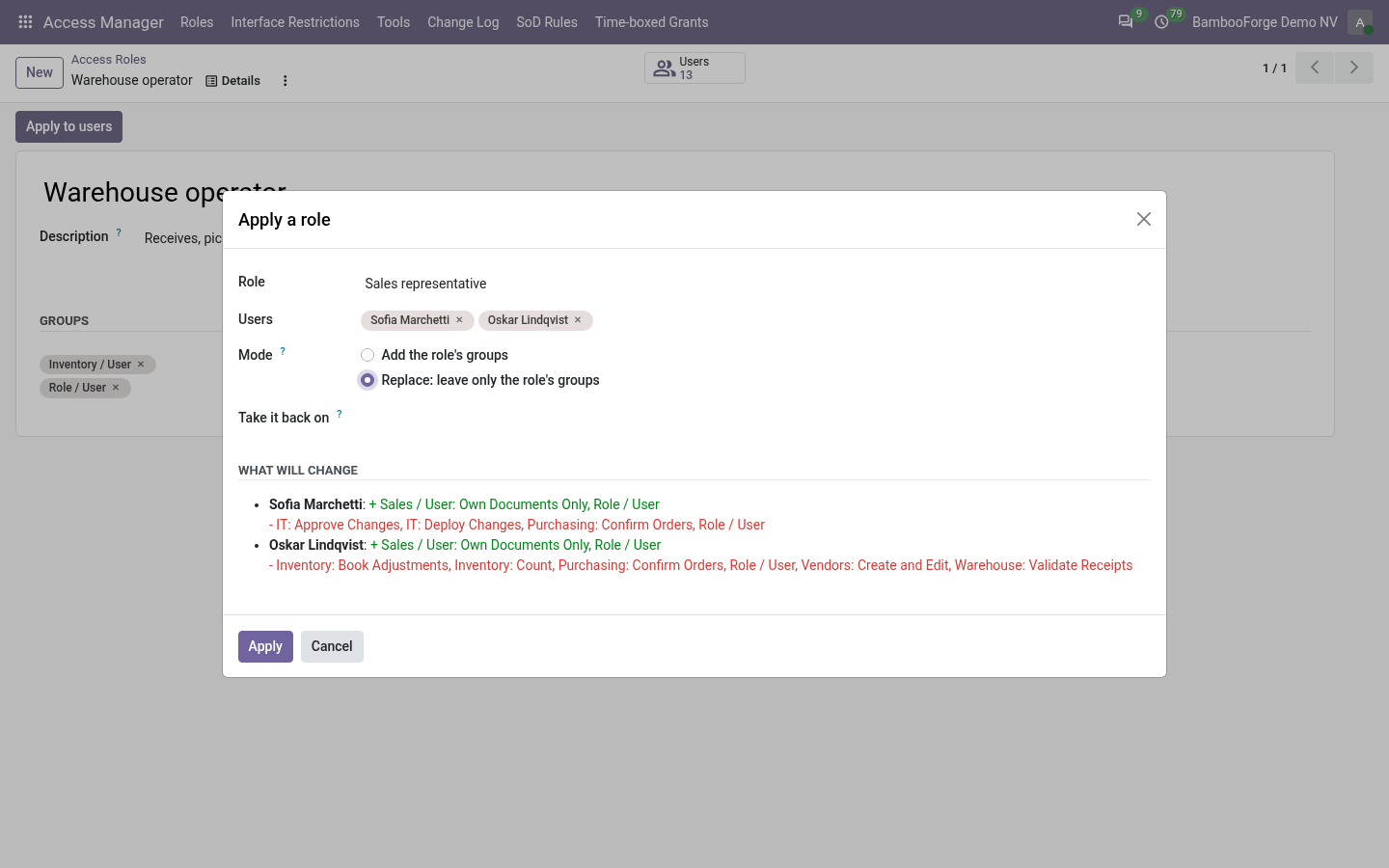Open the Users 13 stat button
Image resolution: width=1389 pixels, height=868 pixels.
694,68
